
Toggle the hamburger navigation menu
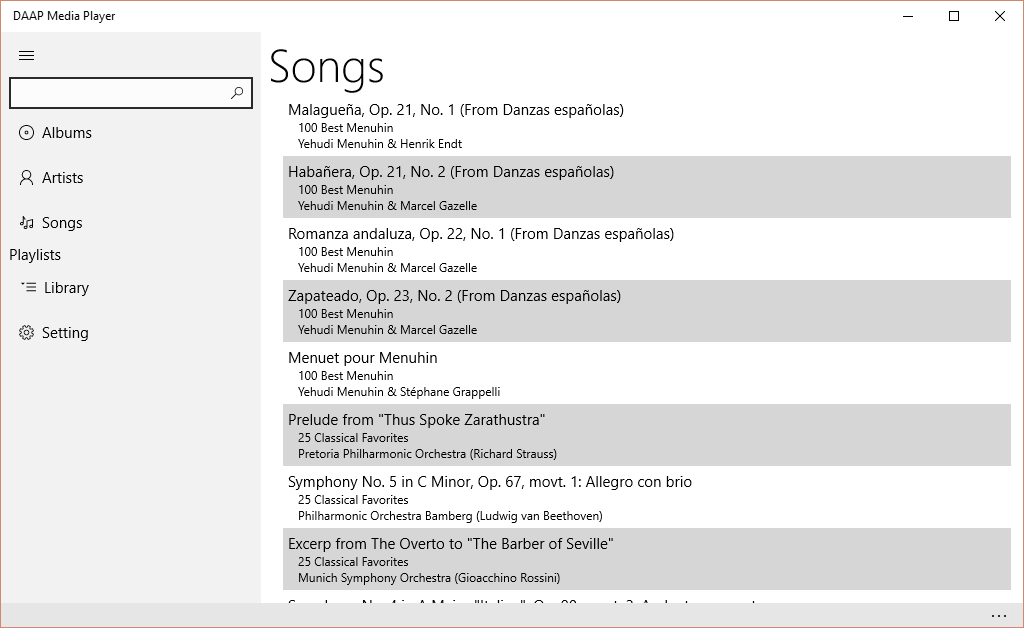27,56
